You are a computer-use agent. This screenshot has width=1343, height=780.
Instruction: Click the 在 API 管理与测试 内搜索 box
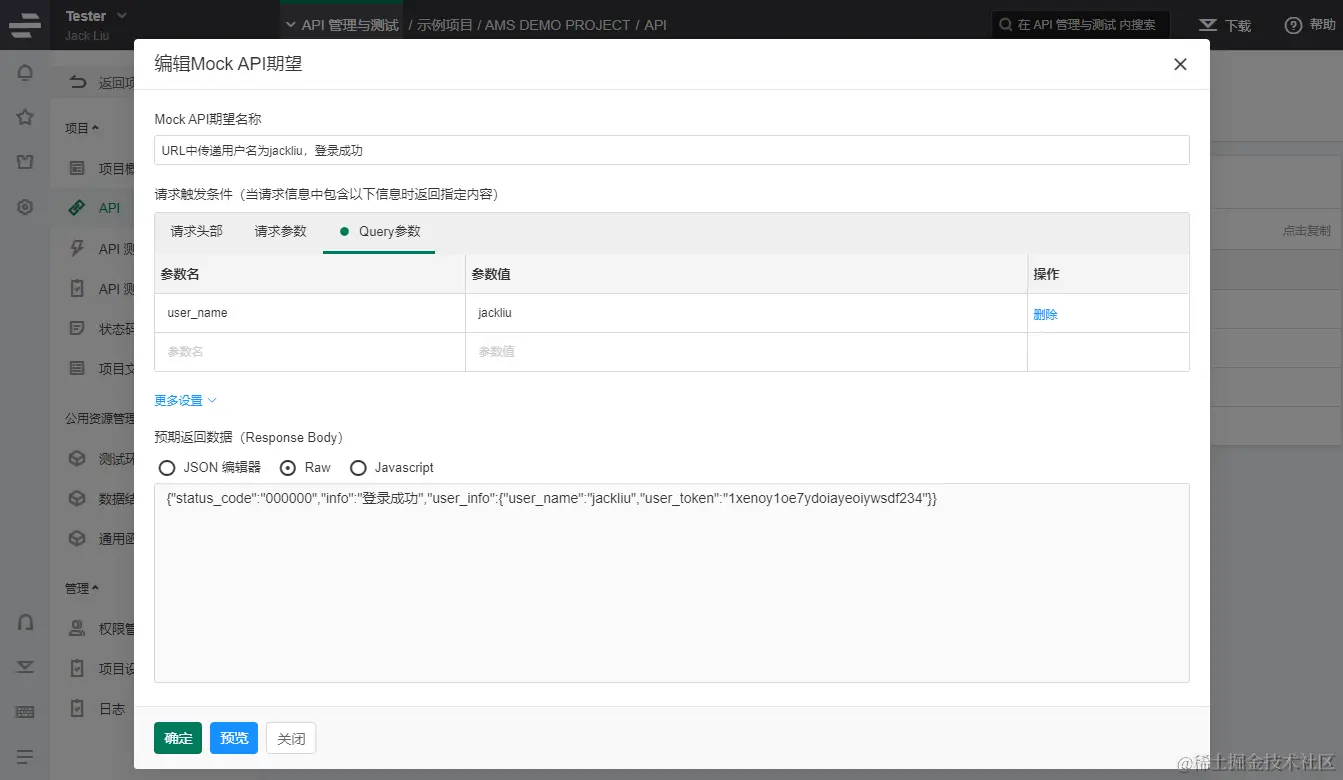pos(1082,25)
